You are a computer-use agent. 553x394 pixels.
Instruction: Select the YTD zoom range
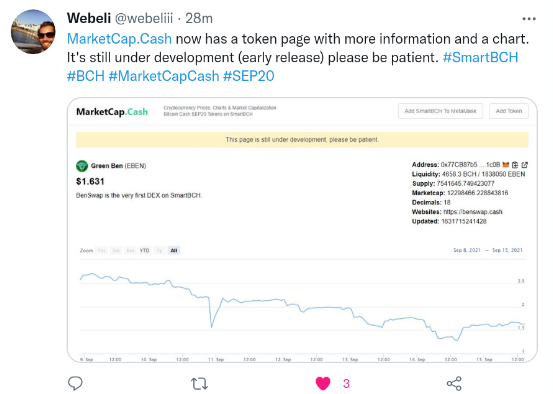[144, 250]
